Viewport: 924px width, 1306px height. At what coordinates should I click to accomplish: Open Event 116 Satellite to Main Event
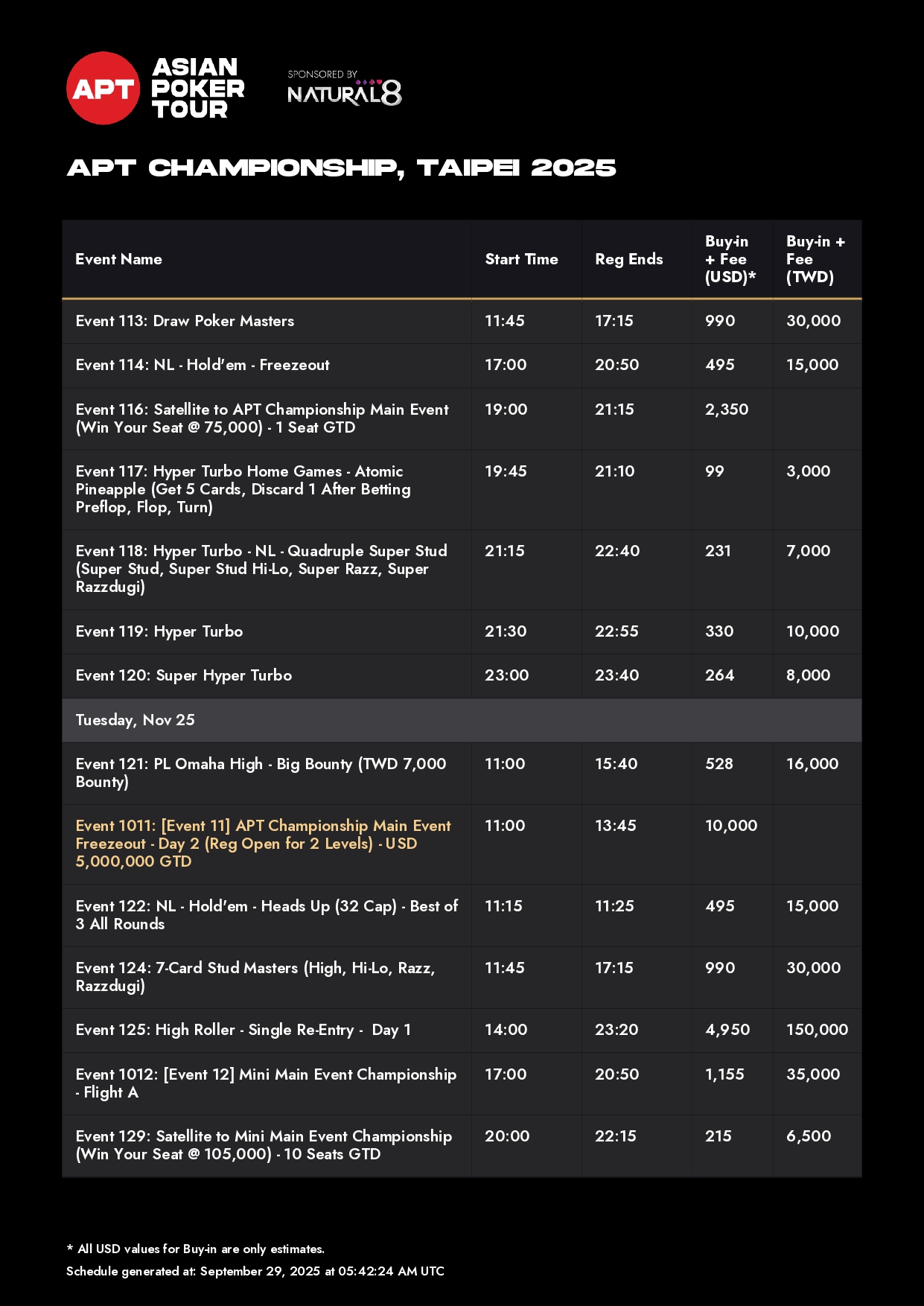coord(262,418)
